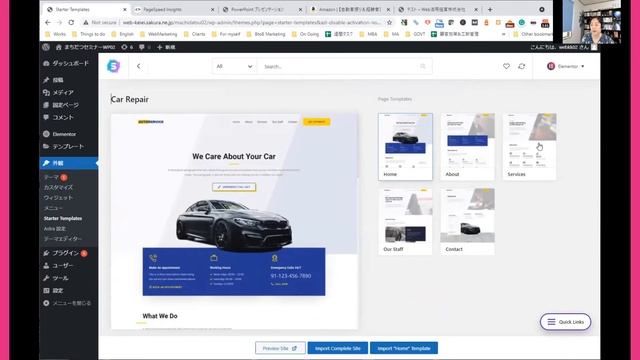Click the Preview Site button

tap(280, 348)
